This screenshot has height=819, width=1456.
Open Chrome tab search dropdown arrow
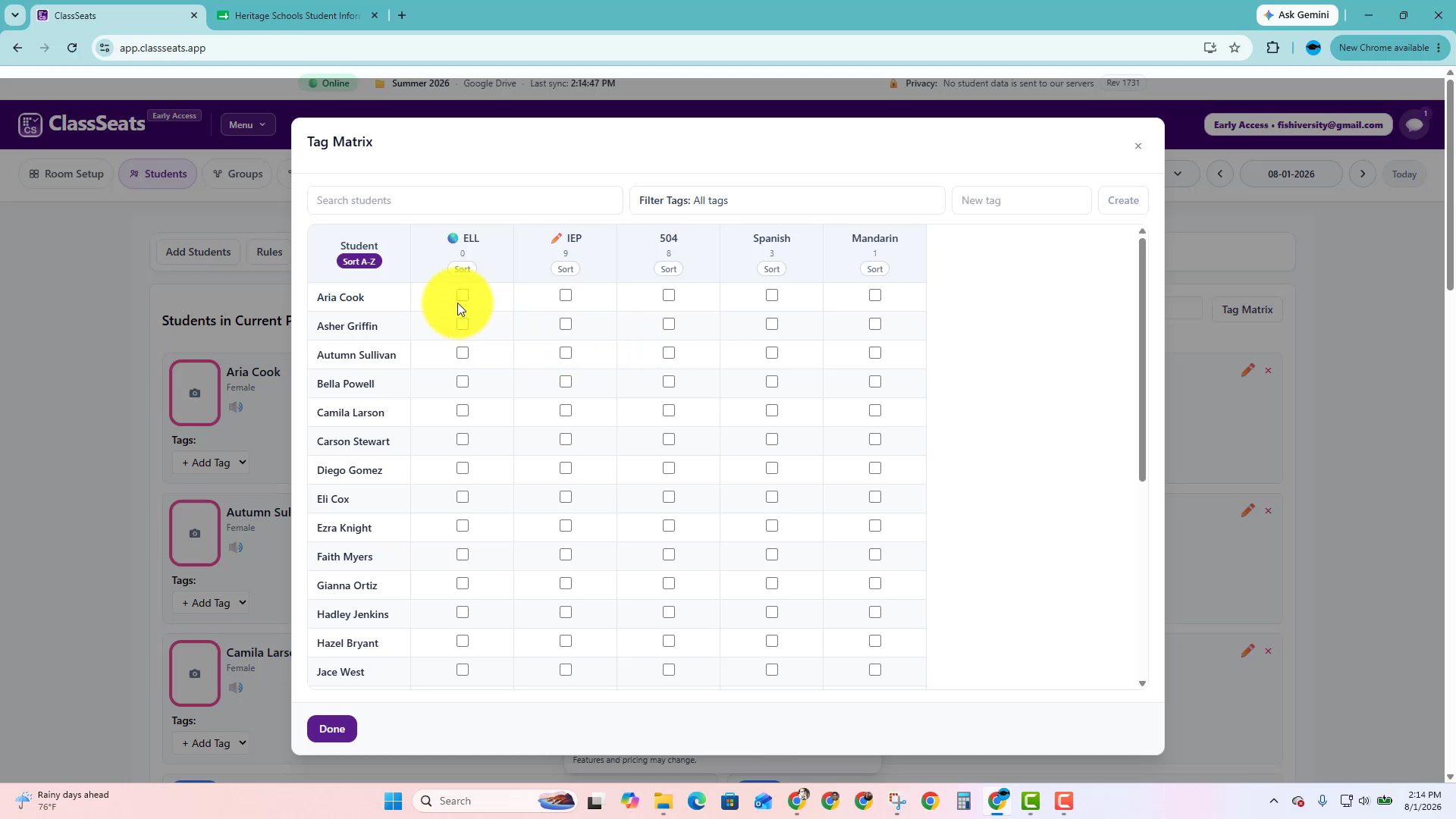pyautogui.click(x=14, y=15)
